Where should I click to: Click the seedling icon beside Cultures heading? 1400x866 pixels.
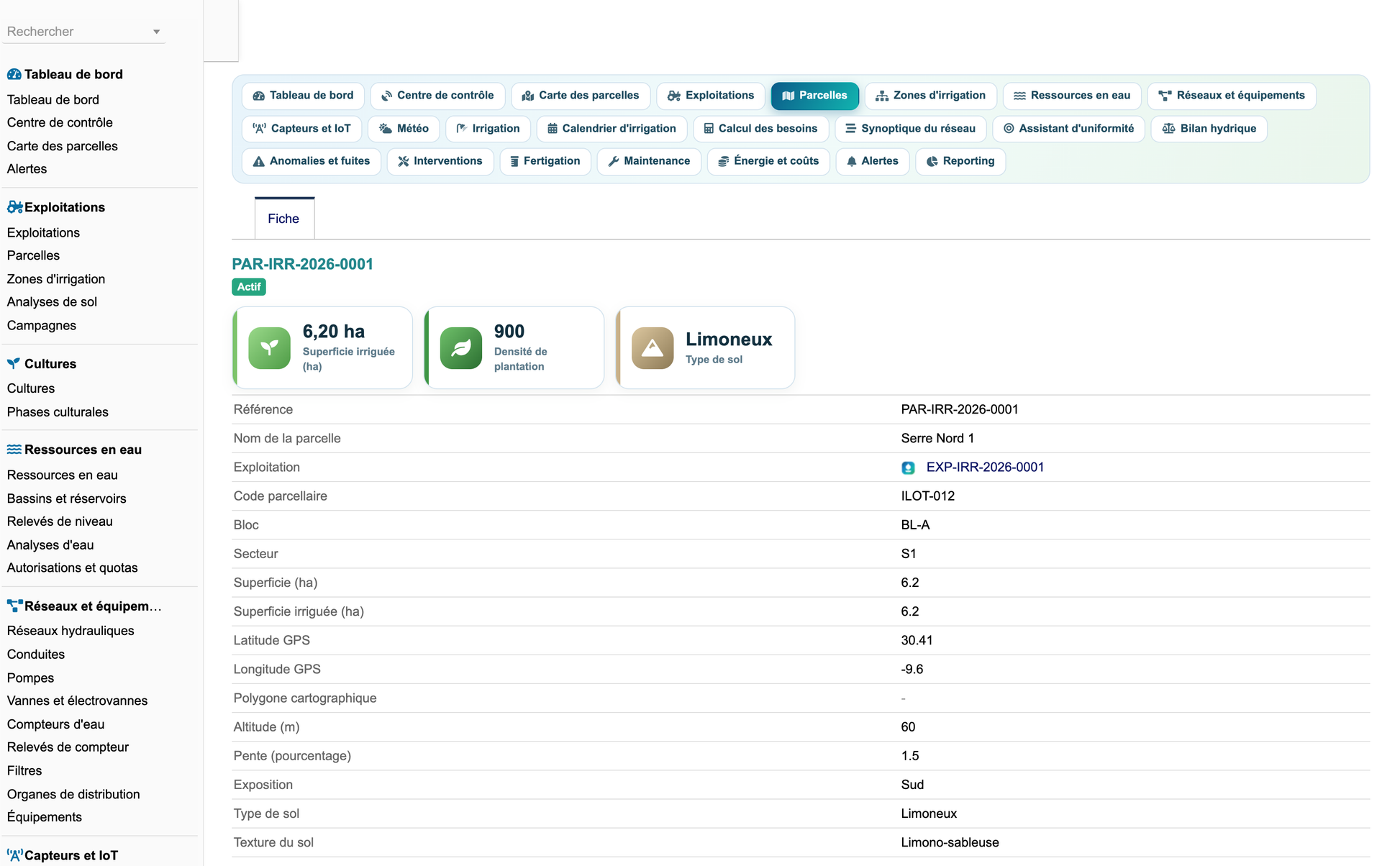14,363
